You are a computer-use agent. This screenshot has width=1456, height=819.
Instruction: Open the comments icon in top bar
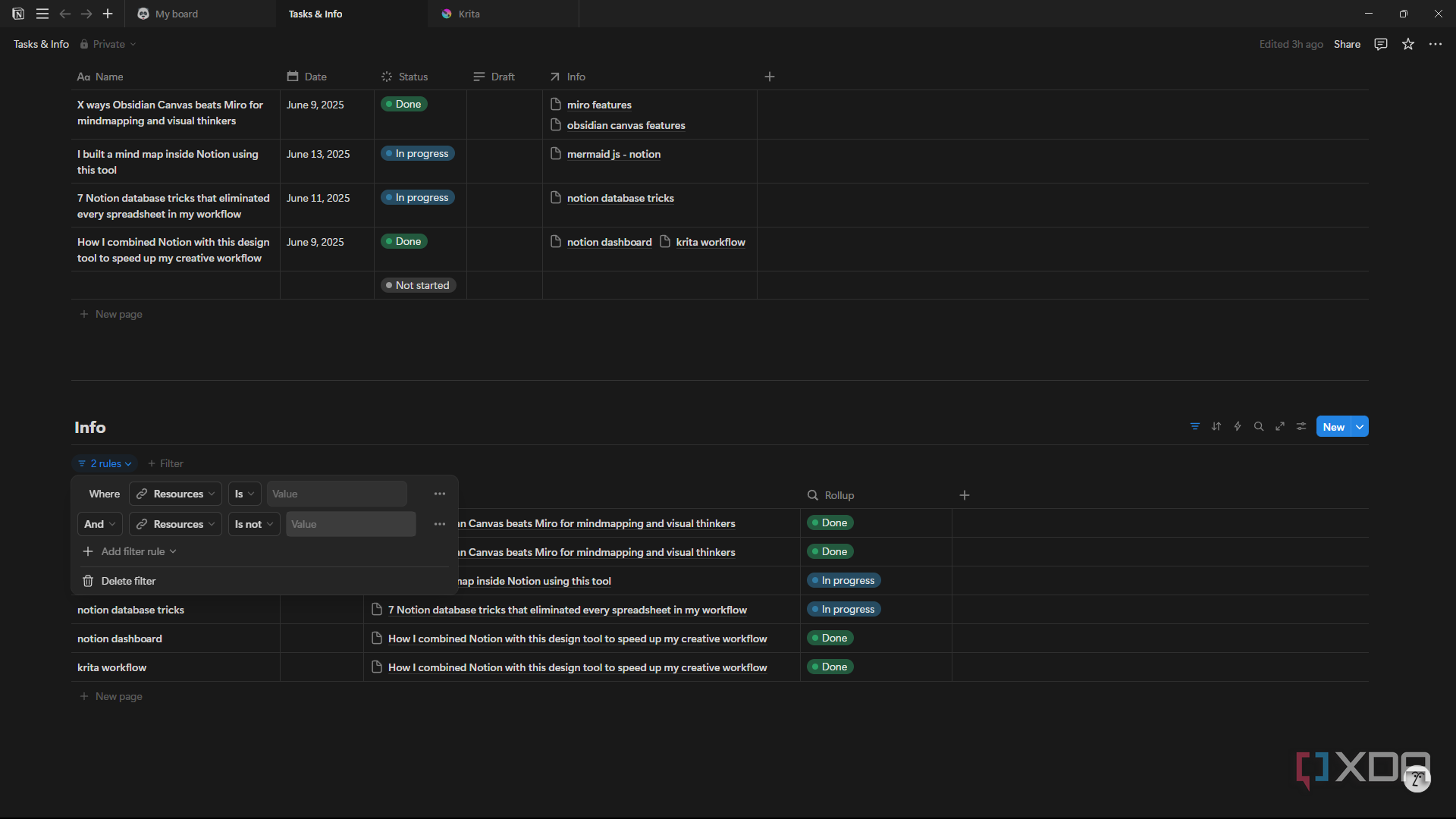(1381, 44)
